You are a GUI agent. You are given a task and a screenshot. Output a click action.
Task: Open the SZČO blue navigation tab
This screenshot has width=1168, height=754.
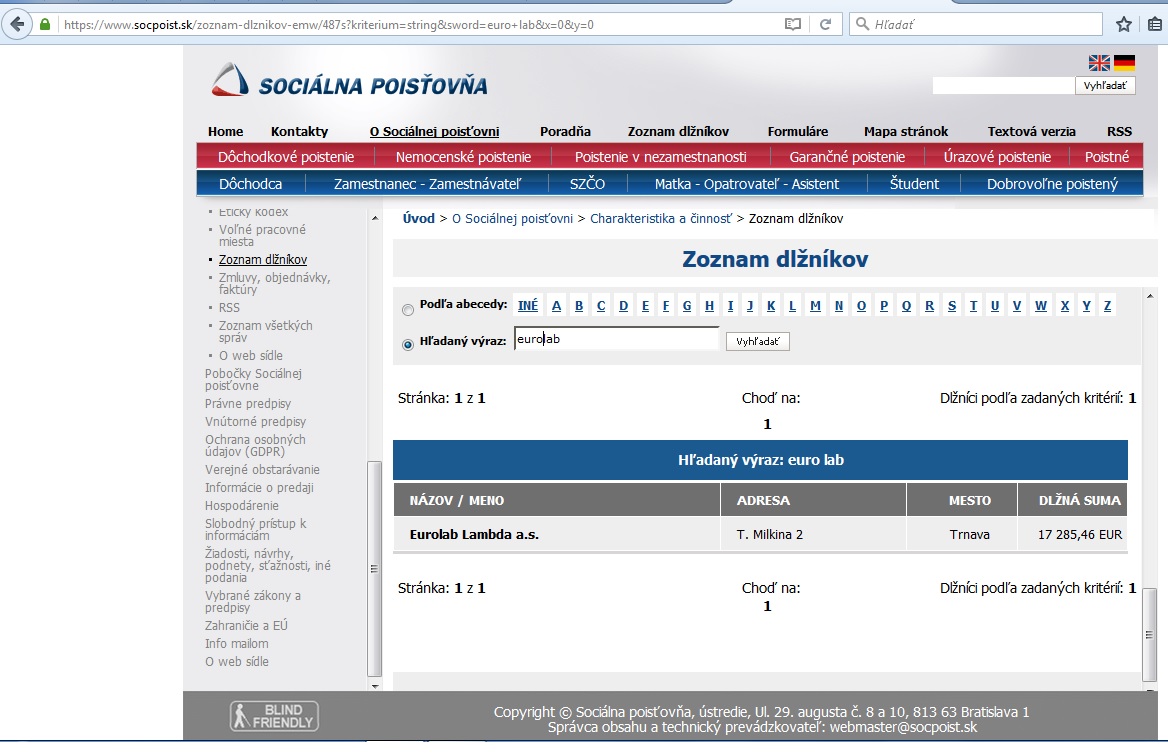click(x=587, y=184)
